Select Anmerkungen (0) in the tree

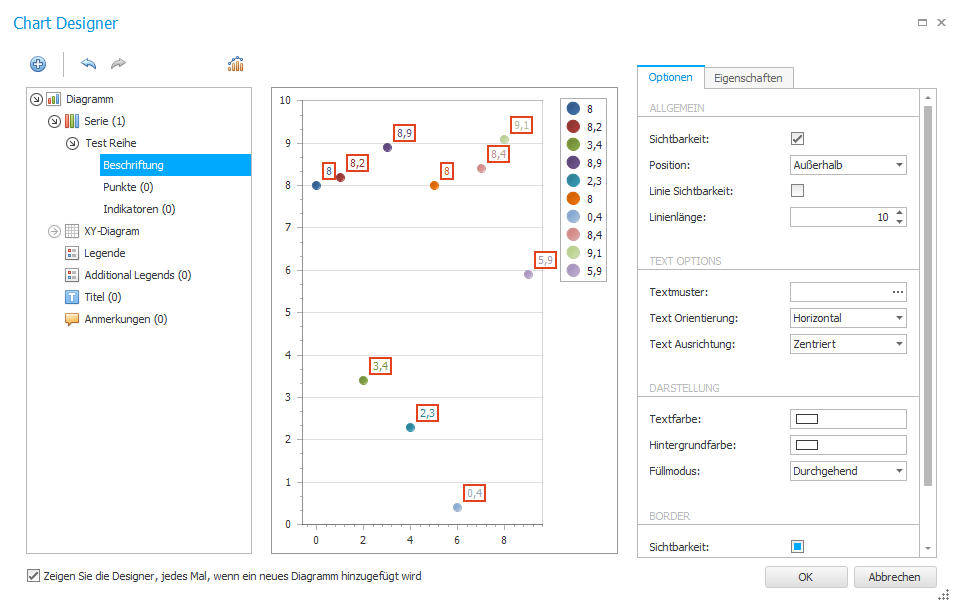126,319
